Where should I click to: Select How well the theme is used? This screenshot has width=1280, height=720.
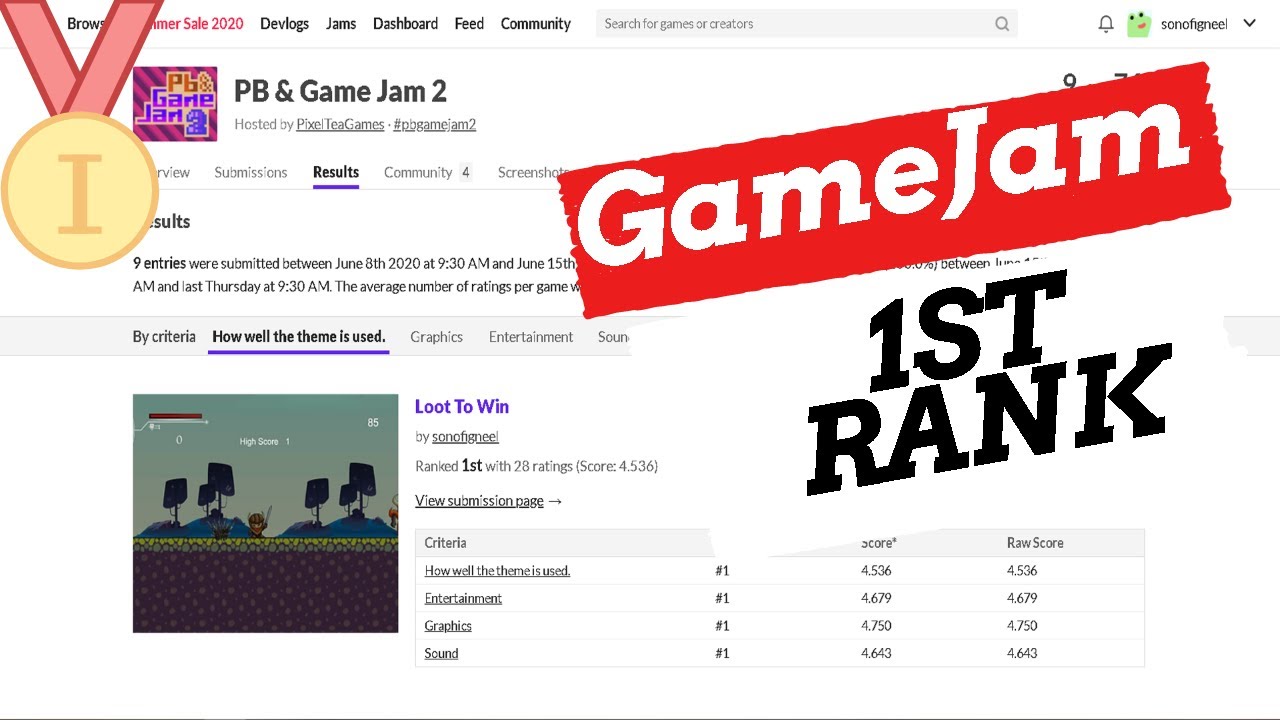click(299, 337)
